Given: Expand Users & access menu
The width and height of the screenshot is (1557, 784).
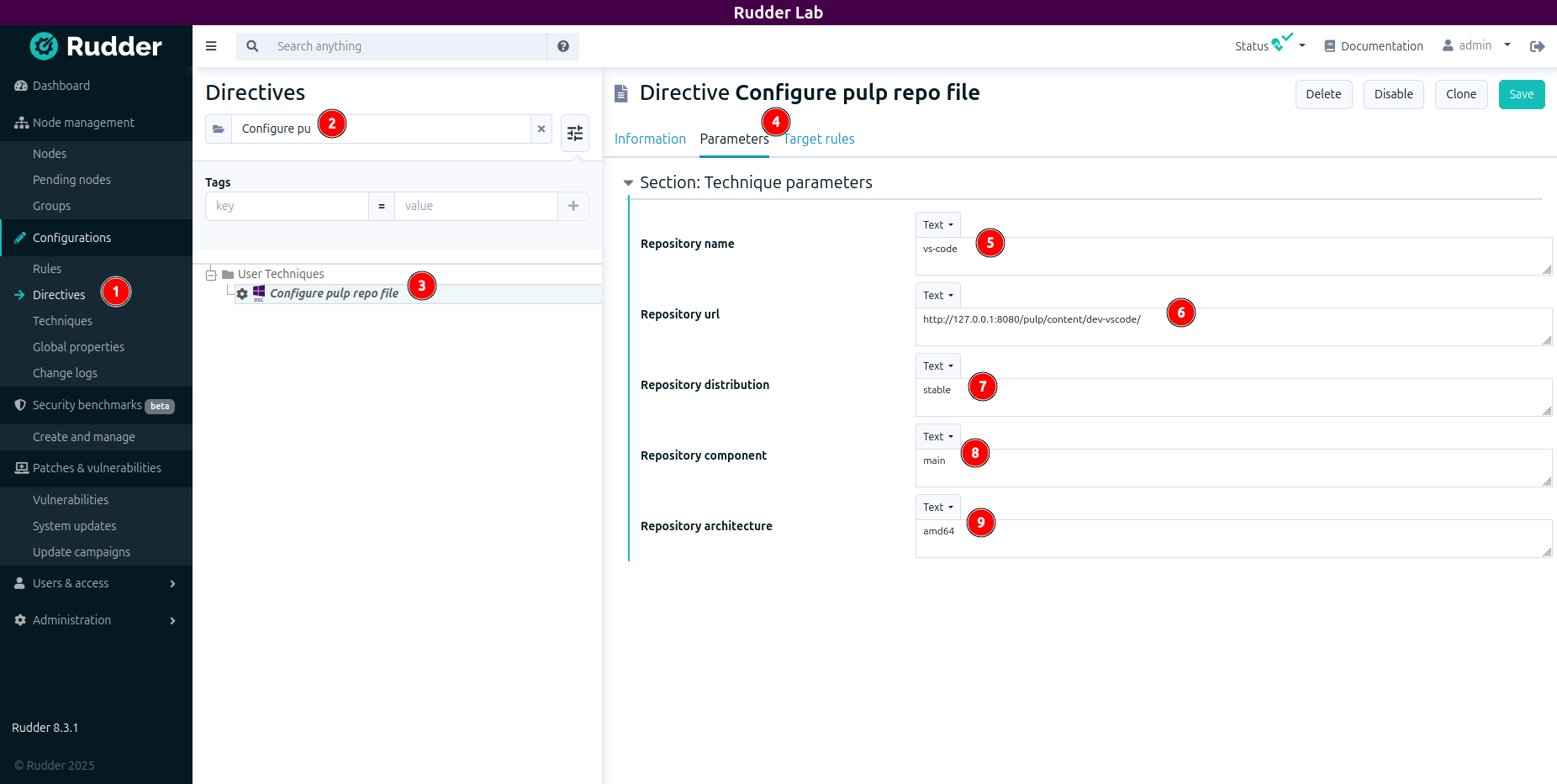Looking at the screenshot, I should [x=96, y=583].
